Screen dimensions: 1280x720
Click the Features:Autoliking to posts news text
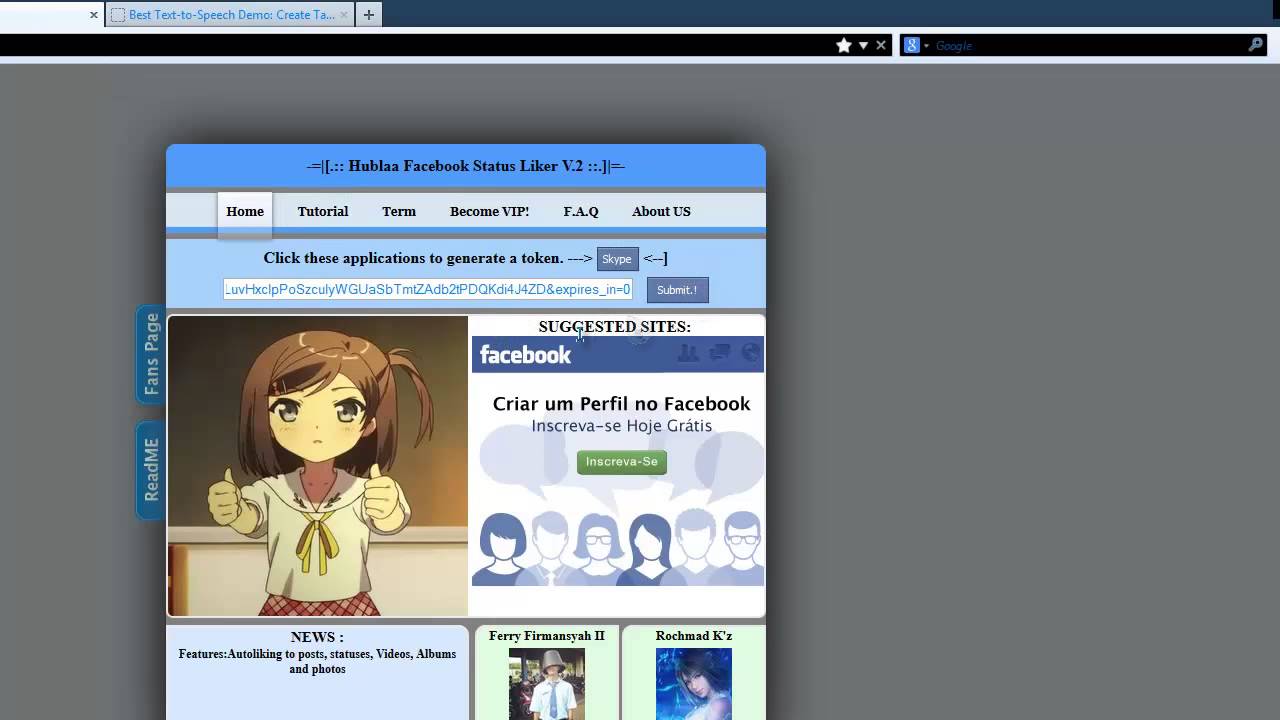(x=317, y=661)
